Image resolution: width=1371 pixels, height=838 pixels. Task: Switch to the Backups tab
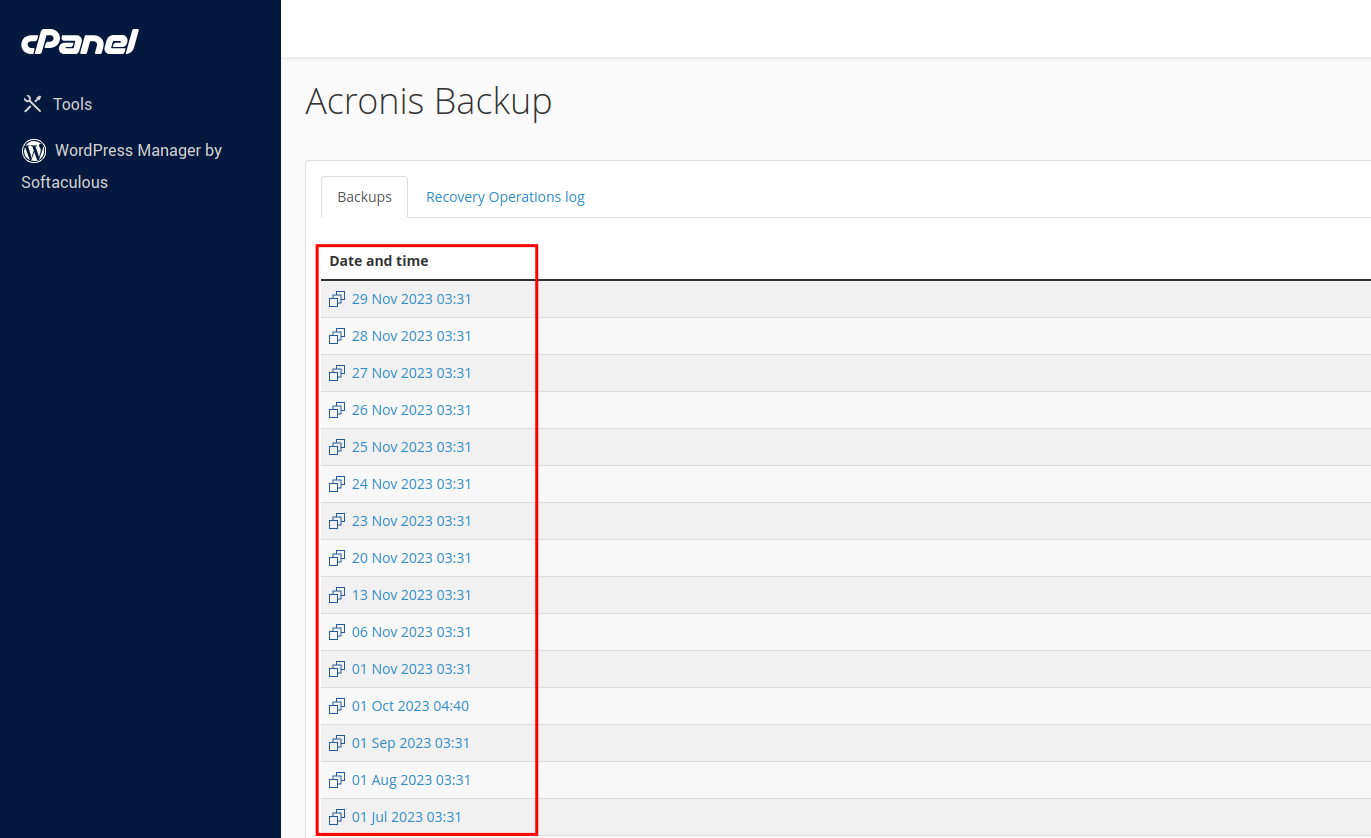point(364,197)
